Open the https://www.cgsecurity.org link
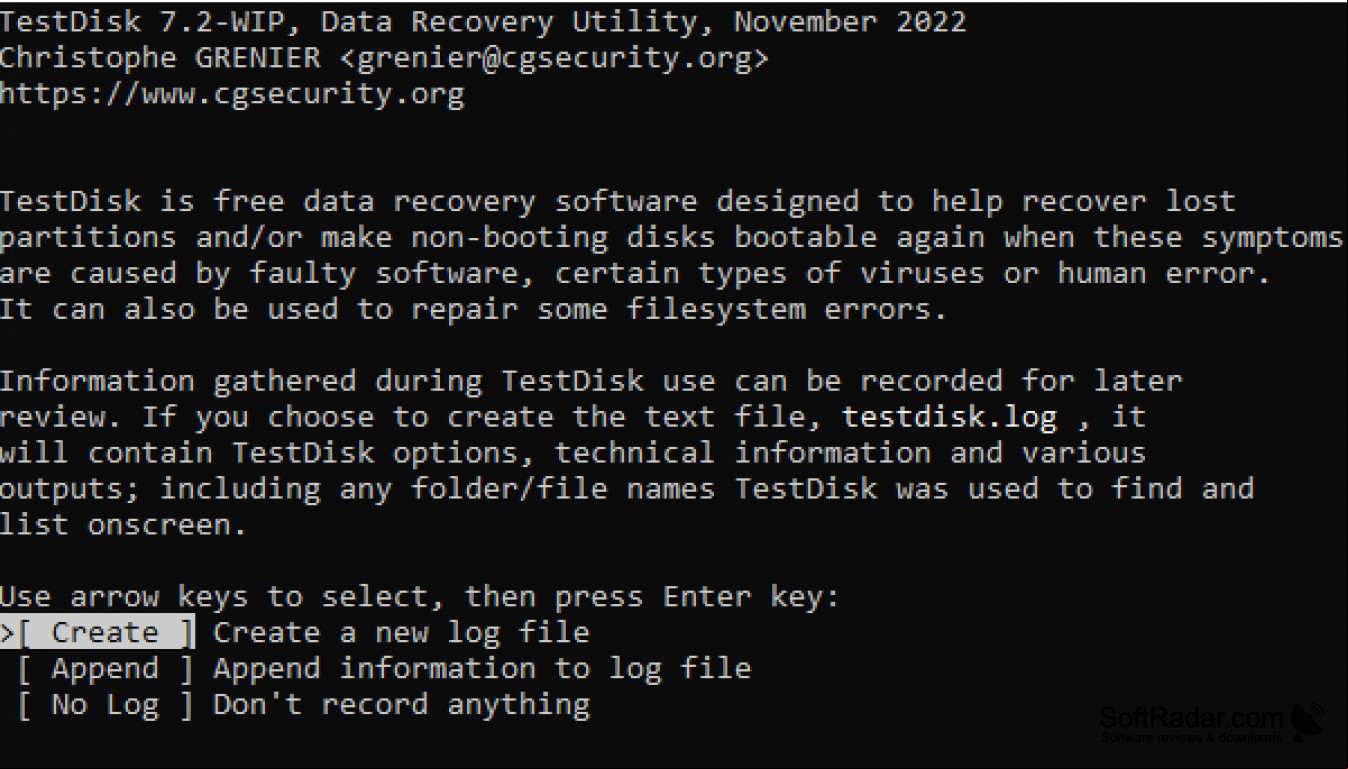Viewport: 1348px width, 769px height. point(232,95)
